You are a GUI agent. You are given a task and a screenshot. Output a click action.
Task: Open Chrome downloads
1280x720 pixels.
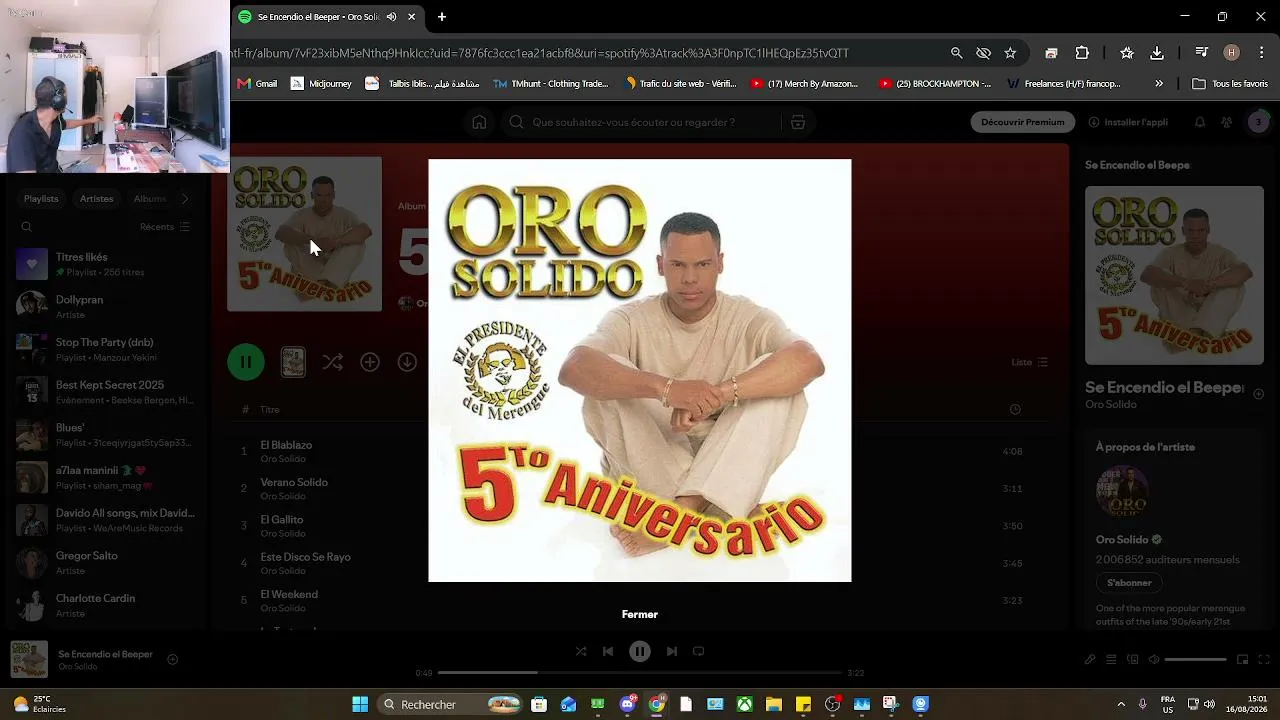(x=1157, y=53)
